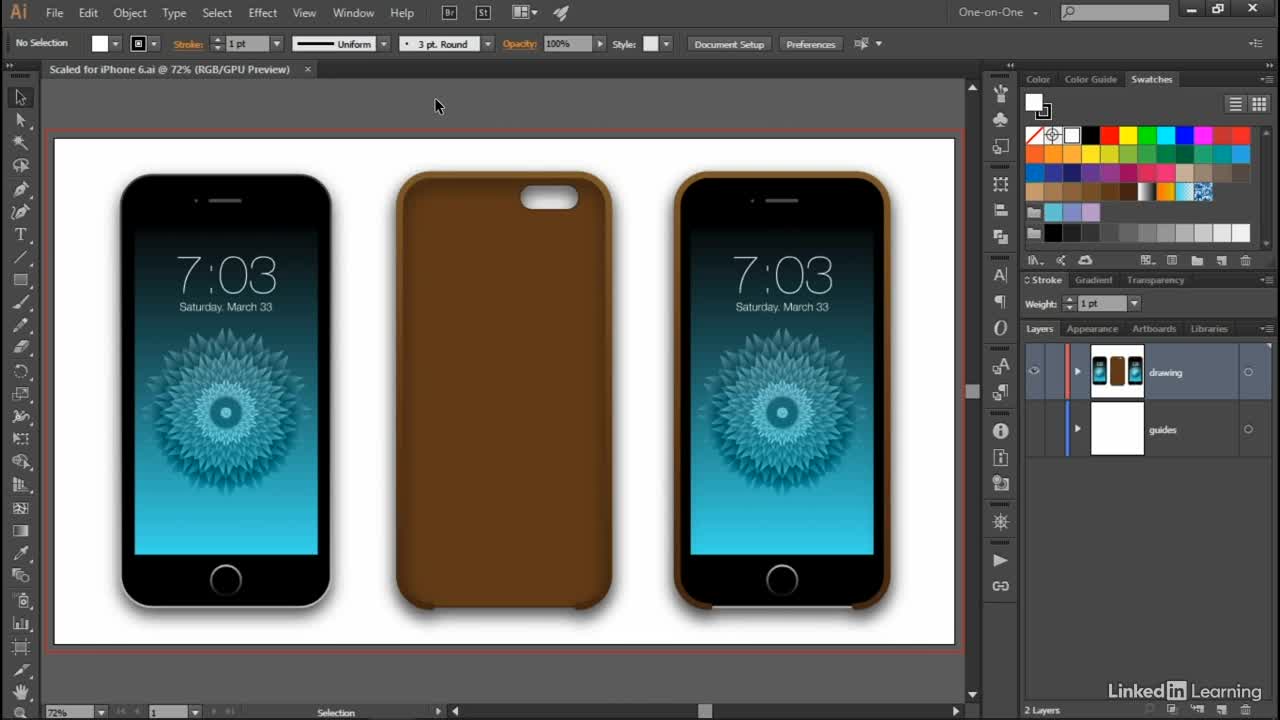1280x720 pixels.
Task: Select the Direct Selection tool
Action: 20,120
